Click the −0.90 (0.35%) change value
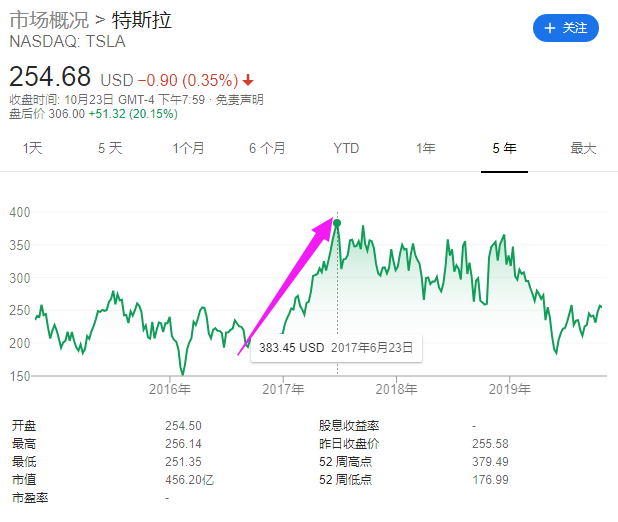 click(188, 80)
